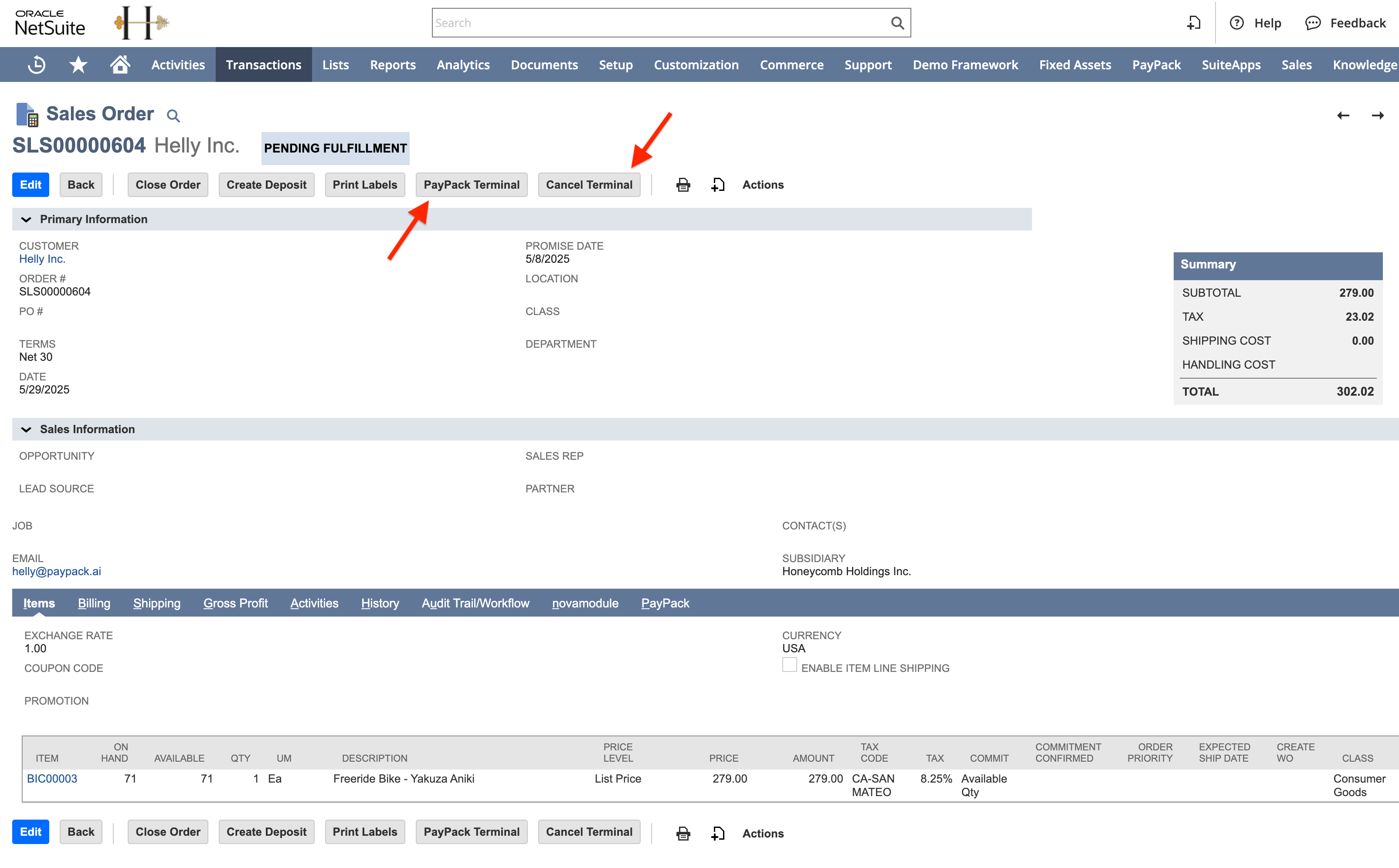Navigate to next record with right arrow
The image size is (1399, 868).
pyautogui.click(x=1378, y=115)
